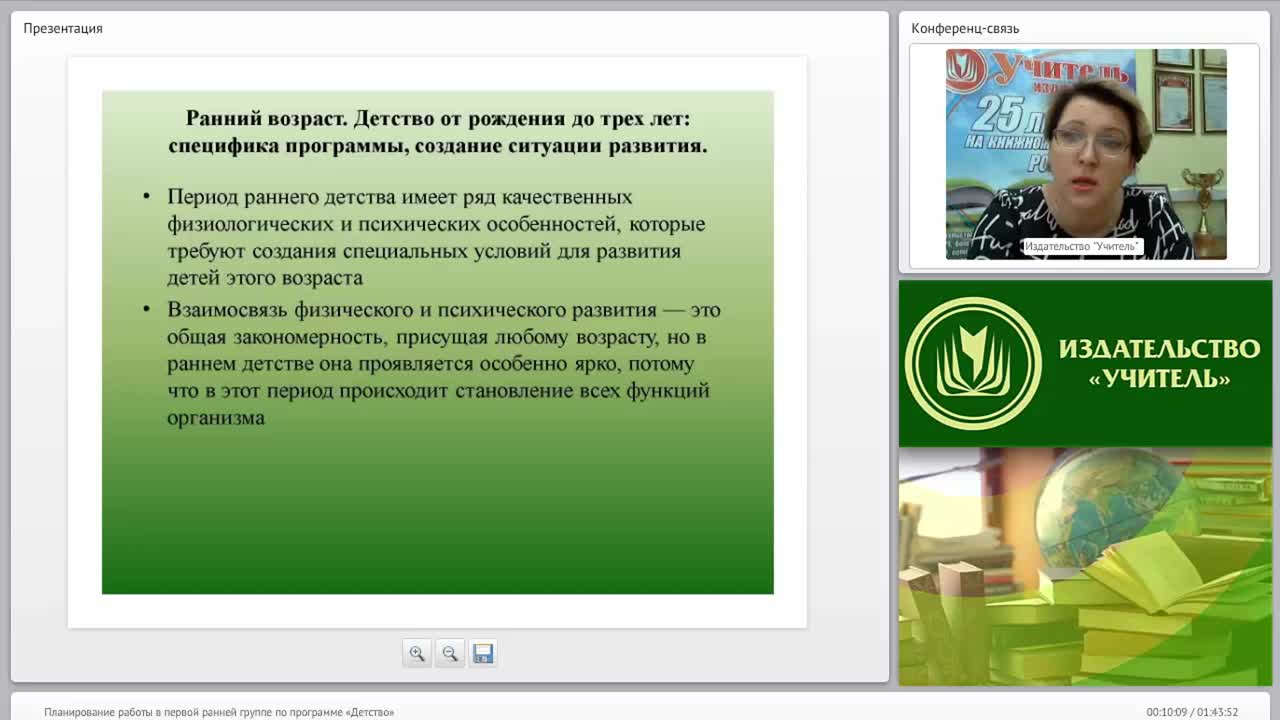Screen dimensions: 1280x720
Task: Click the 'Издательство "Учитель"' name label on the video
Action: [1082, 246]
